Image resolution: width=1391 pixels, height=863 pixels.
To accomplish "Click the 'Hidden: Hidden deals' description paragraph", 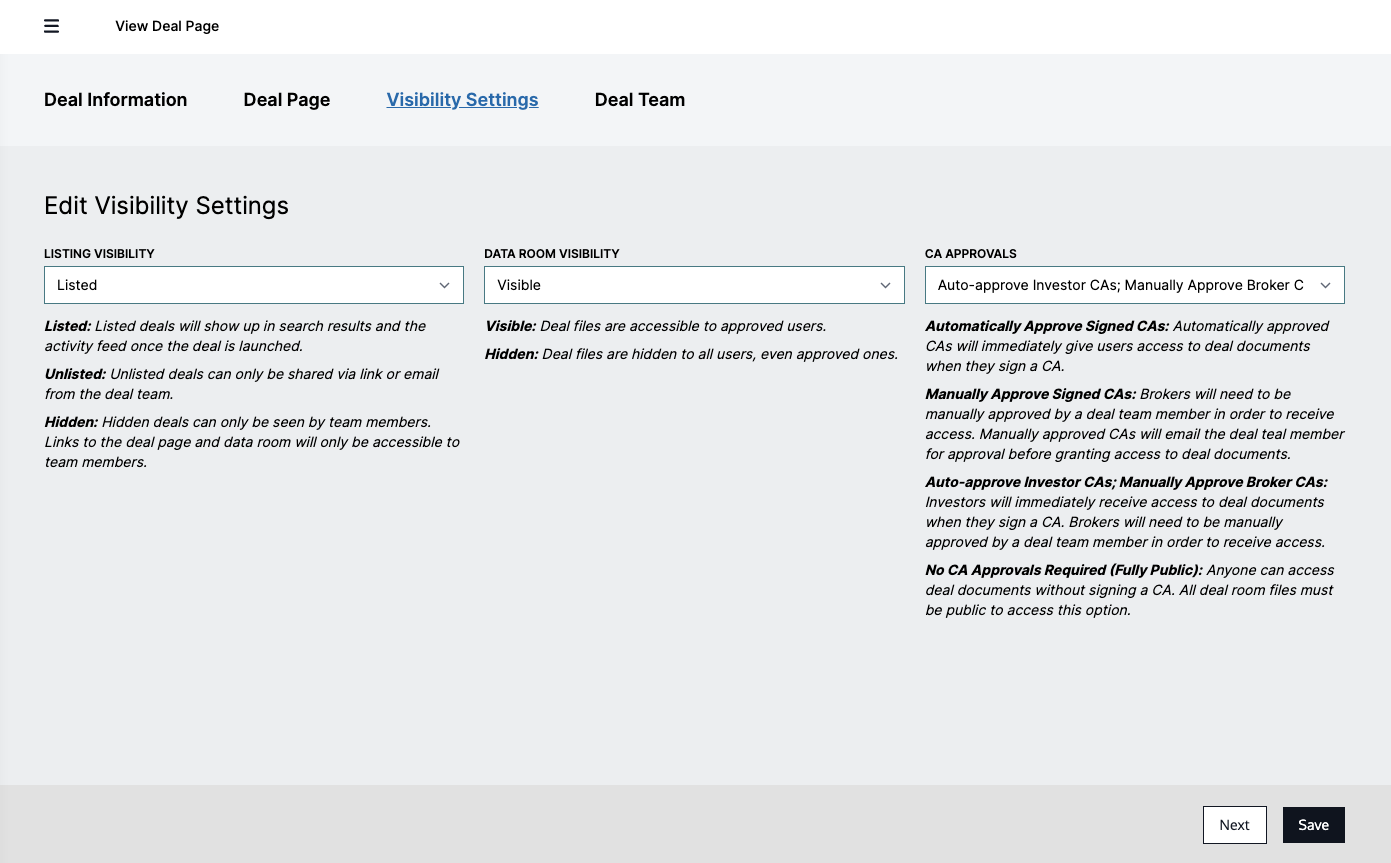I will tap(252, 442).
